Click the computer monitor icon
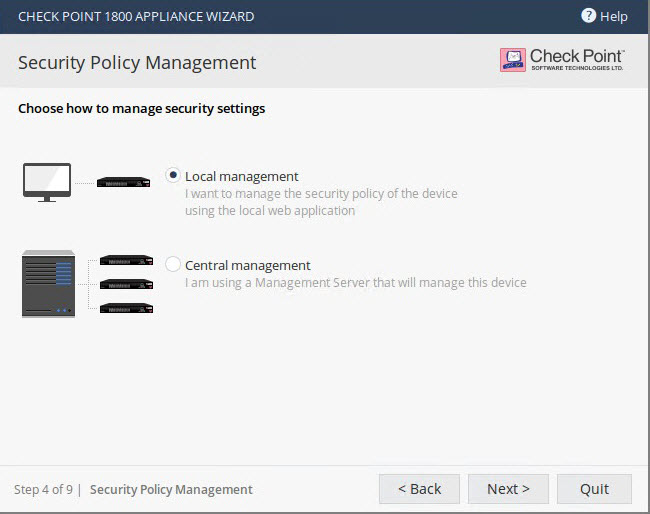 click(x=47, y=182)
